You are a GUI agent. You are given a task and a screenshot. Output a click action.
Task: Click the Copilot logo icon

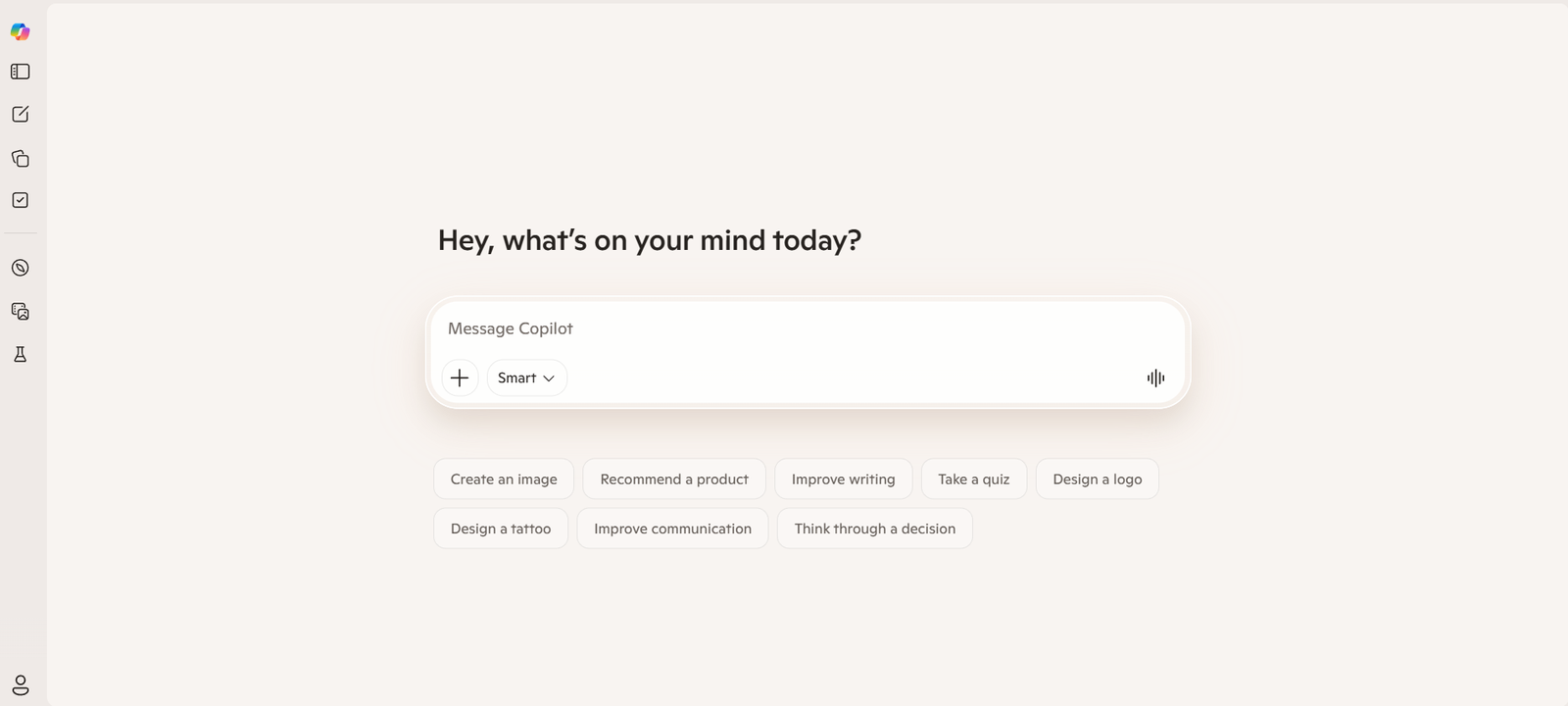point(20,31)
